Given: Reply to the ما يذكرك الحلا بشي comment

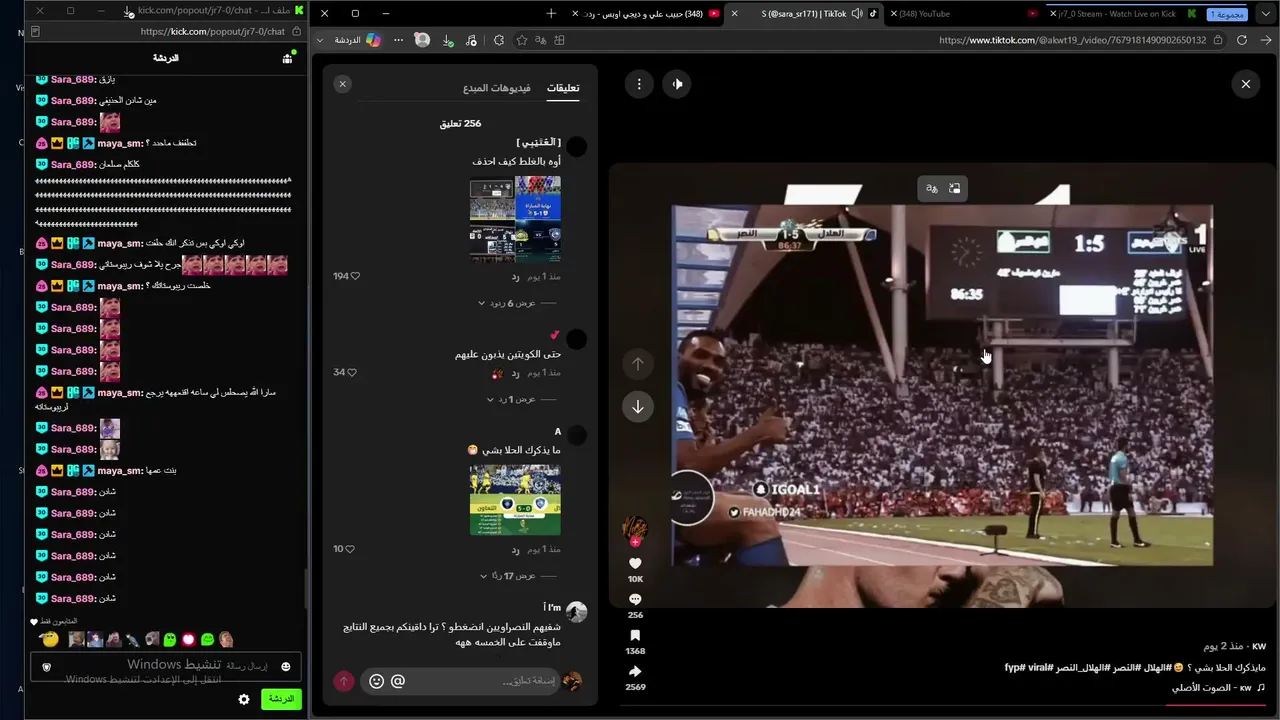Looking at the screenshot, I should (516, 549).
